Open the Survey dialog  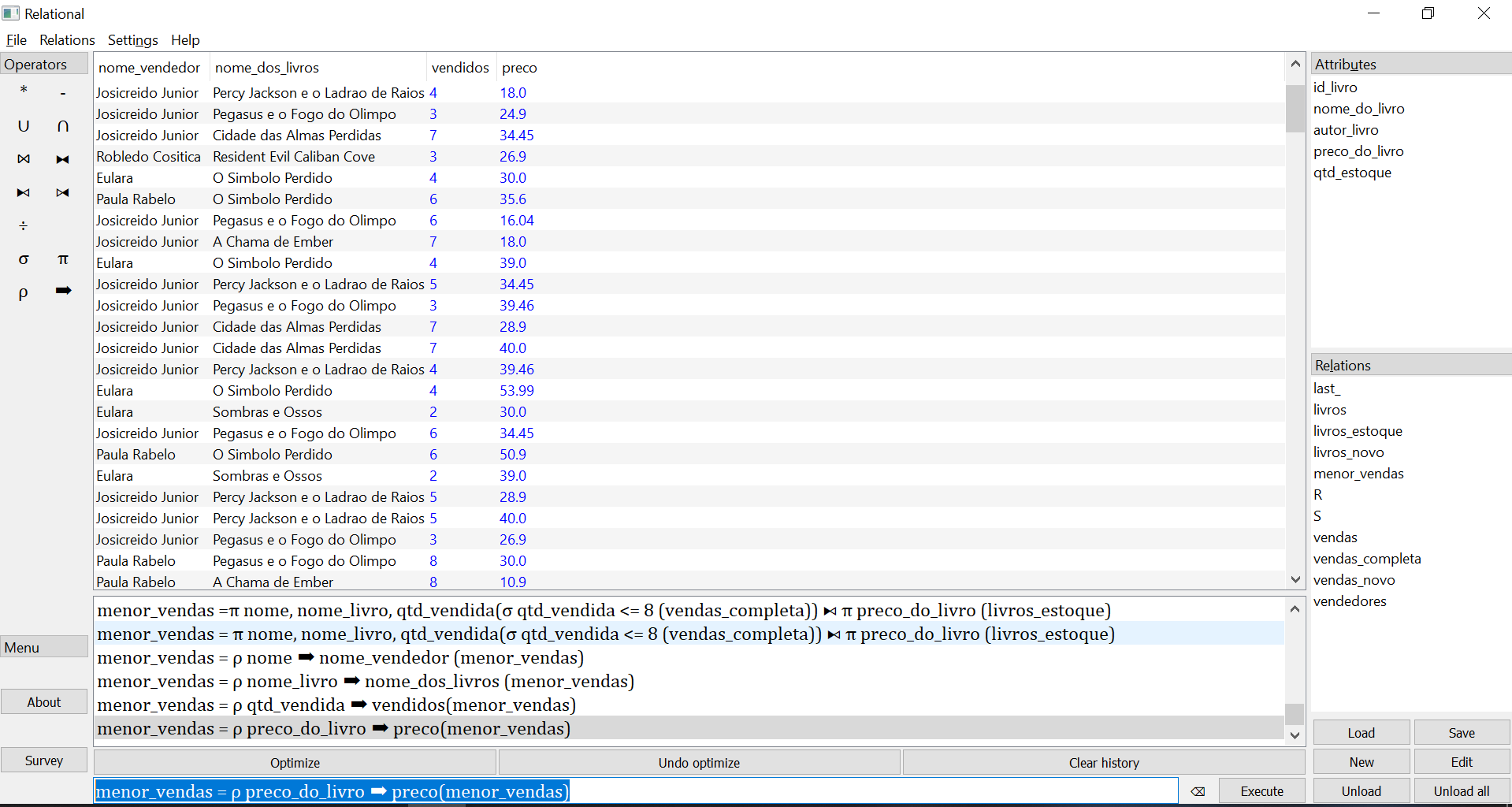(44, 761)
